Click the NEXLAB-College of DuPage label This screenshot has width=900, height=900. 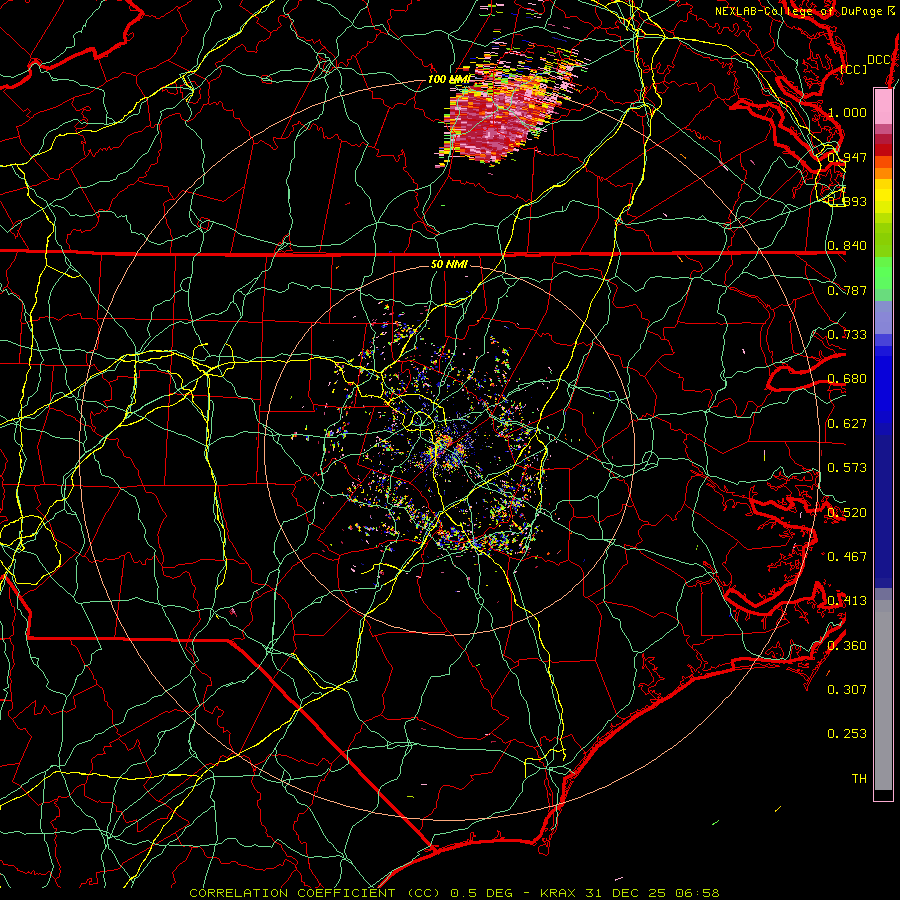tap(798, 11)
